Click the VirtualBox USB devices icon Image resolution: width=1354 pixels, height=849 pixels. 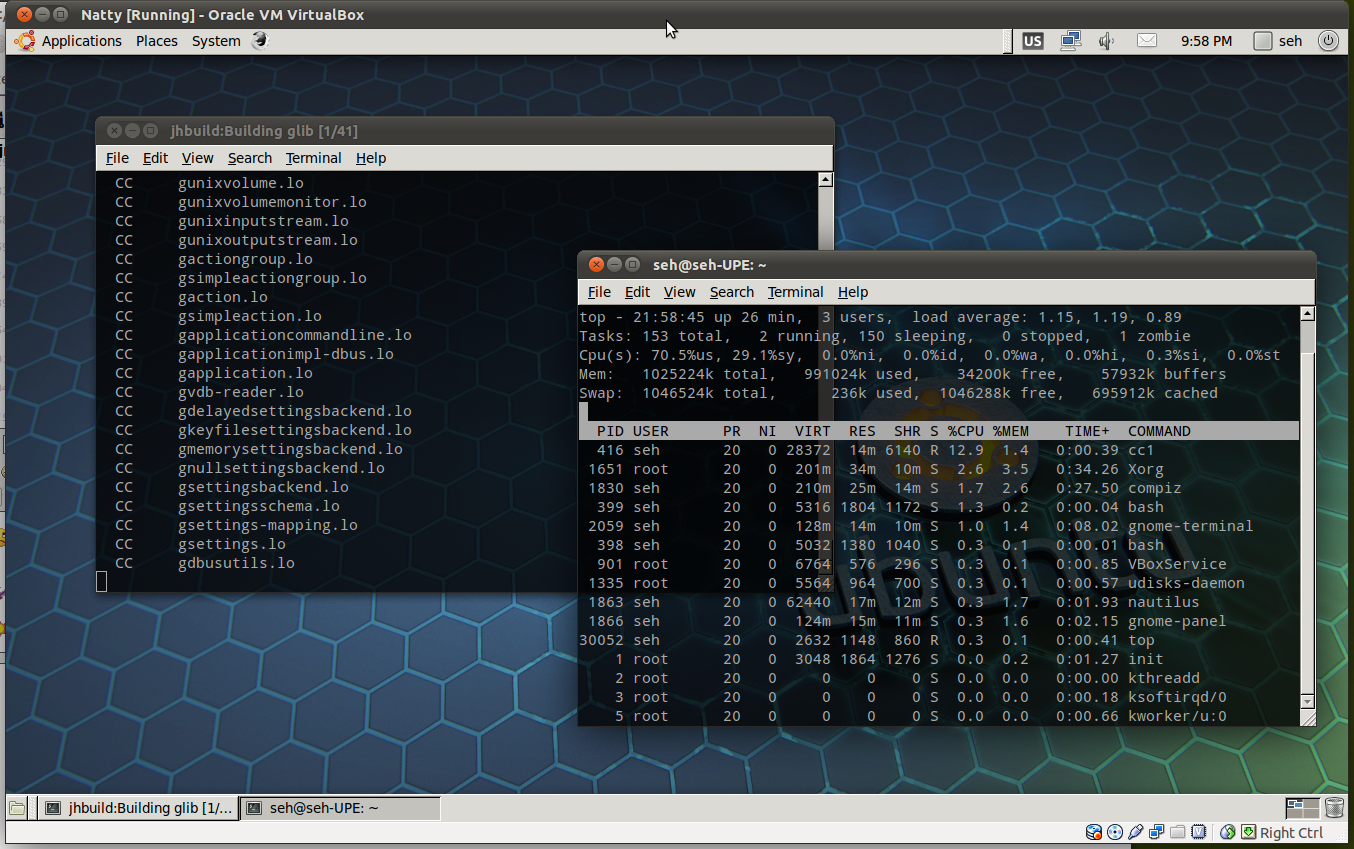click(x=1136, y=832)
